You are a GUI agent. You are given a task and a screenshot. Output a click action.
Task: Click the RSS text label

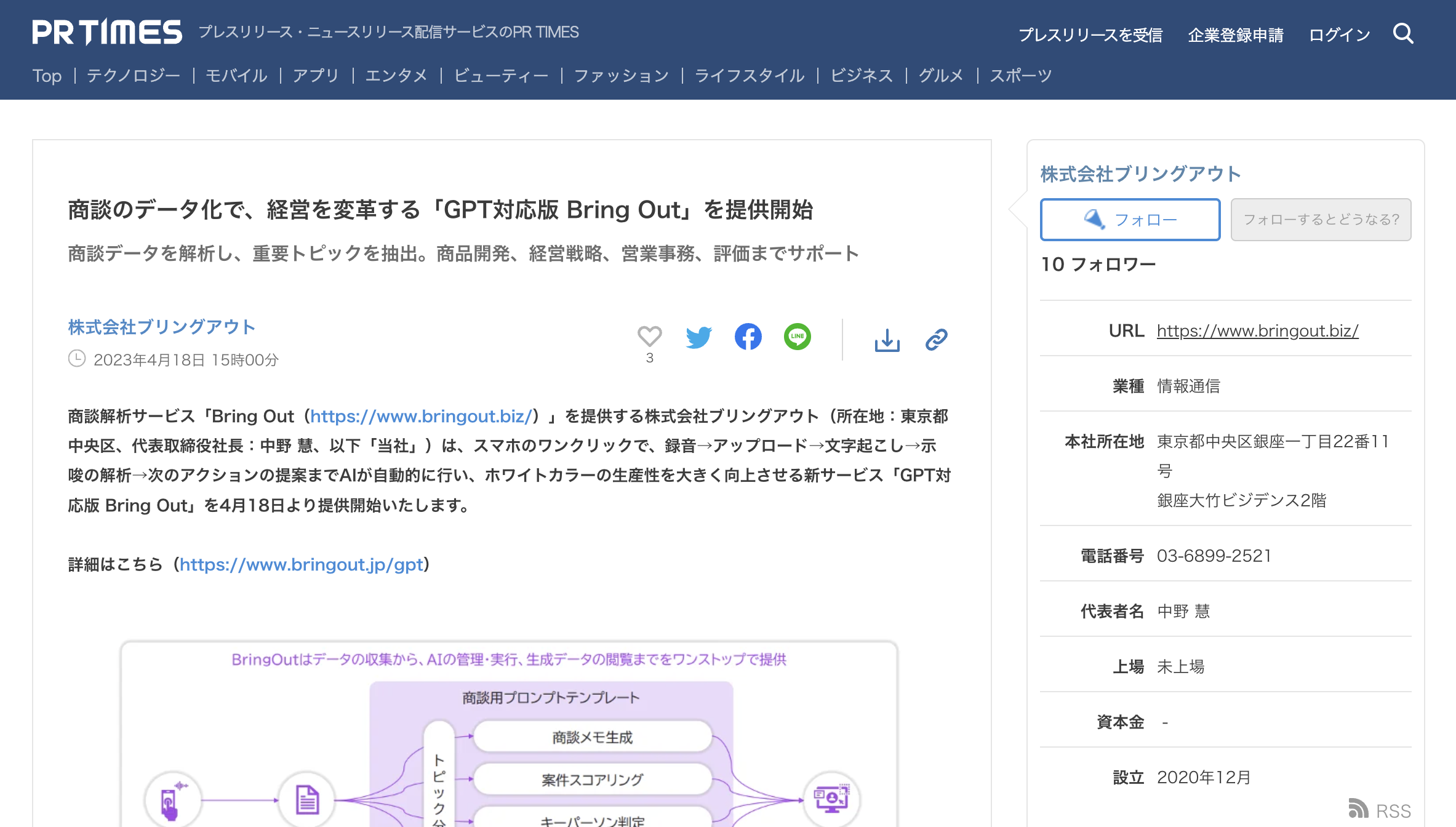pyautogui.click(x=1393, y=810)
